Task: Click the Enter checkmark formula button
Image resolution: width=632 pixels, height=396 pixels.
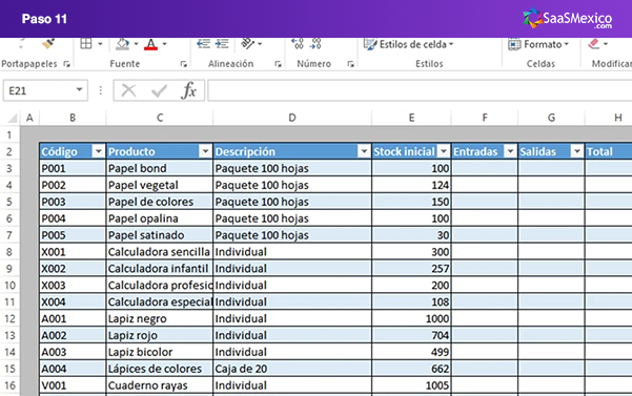Action: pyautogui.click(x=159, y=91)
